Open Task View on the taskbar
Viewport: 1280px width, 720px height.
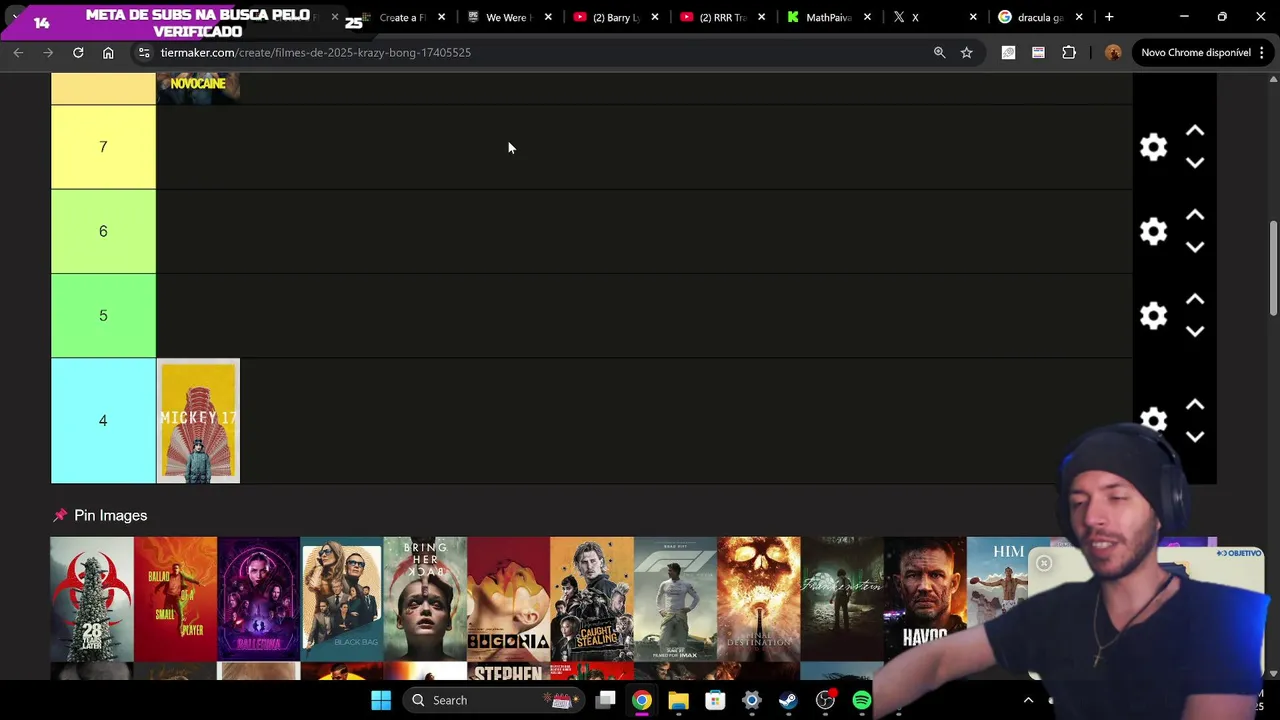(605, 700)
